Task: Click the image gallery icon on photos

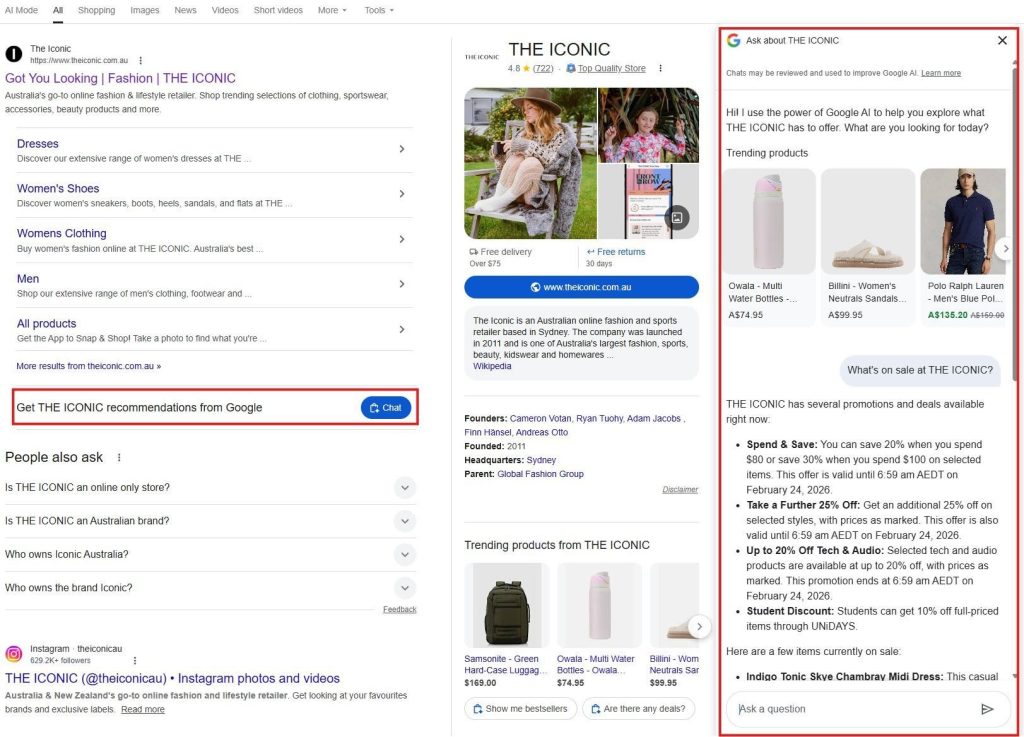Action: [x=677, y=217]
